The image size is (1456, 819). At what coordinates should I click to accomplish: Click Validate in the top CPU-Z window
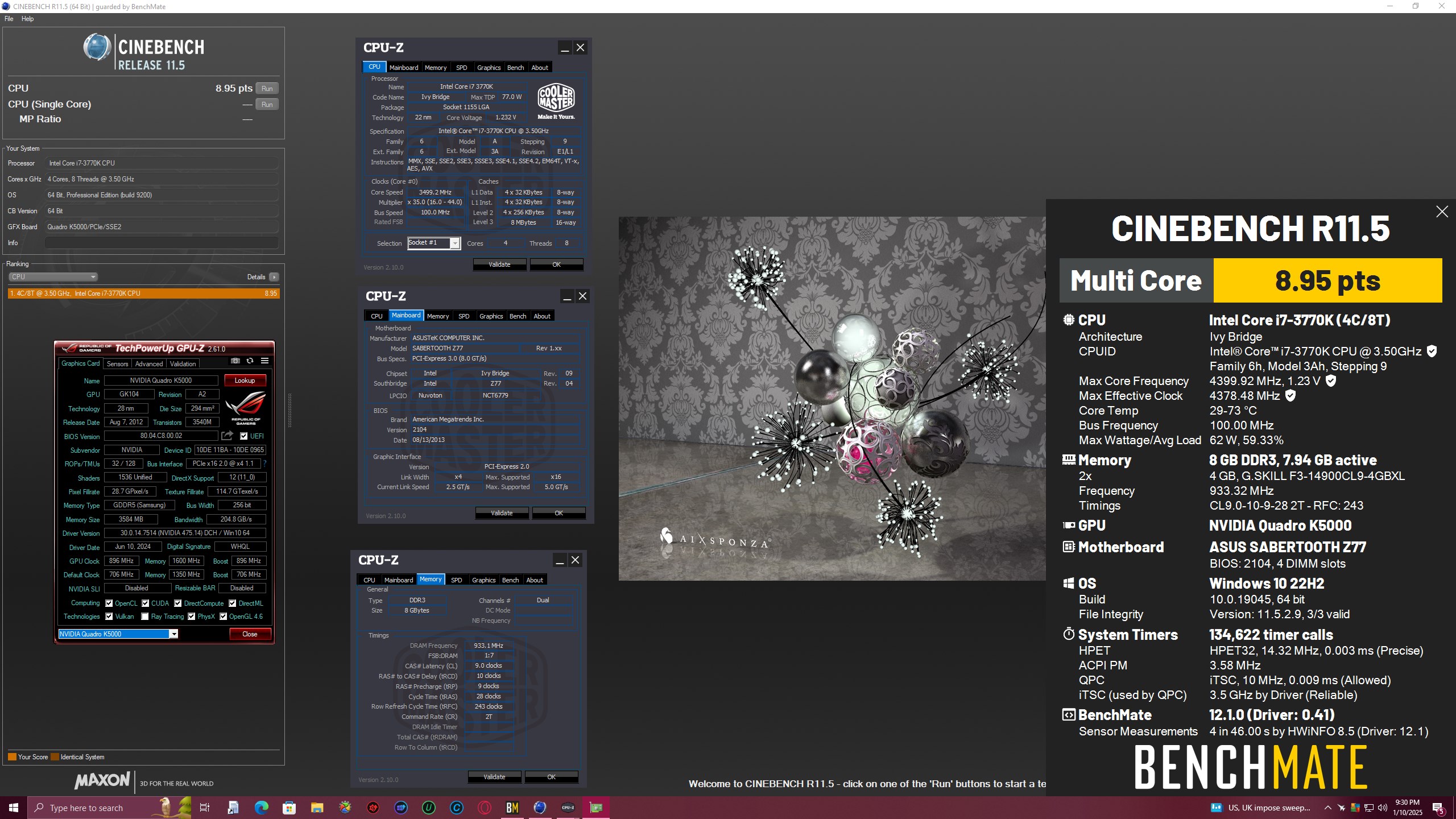[x=499, y=264]
